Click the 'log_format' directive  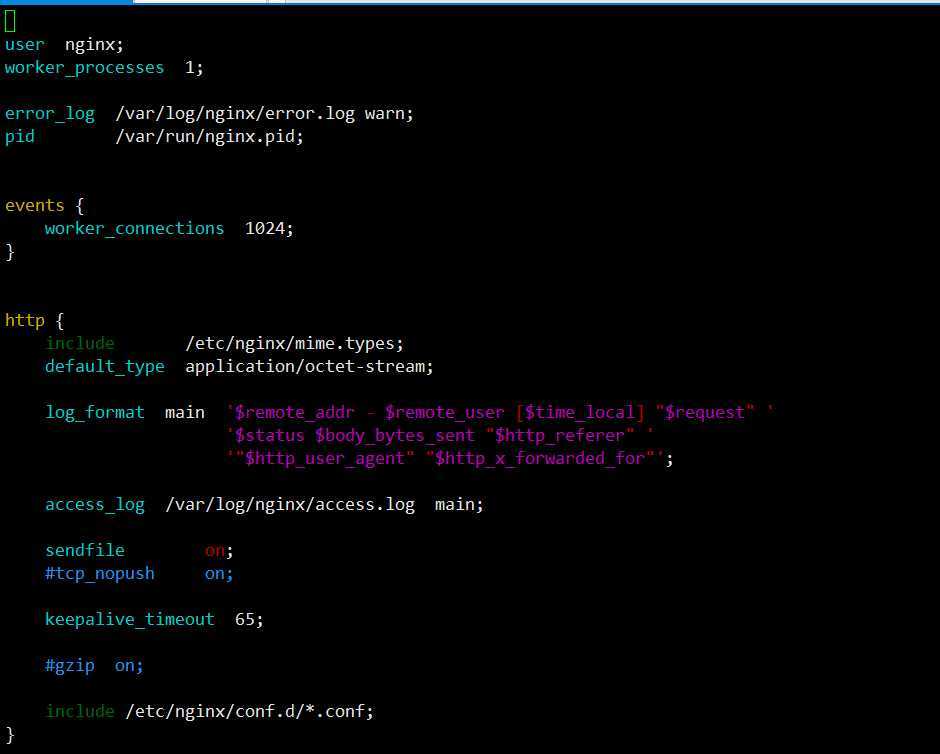(x=95, y=413)
